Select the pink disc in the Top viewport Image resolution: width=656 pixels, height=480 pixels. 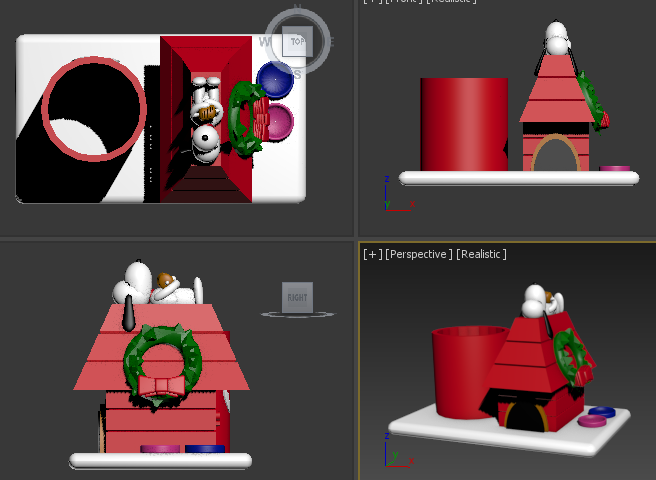(x=279, y=121)
